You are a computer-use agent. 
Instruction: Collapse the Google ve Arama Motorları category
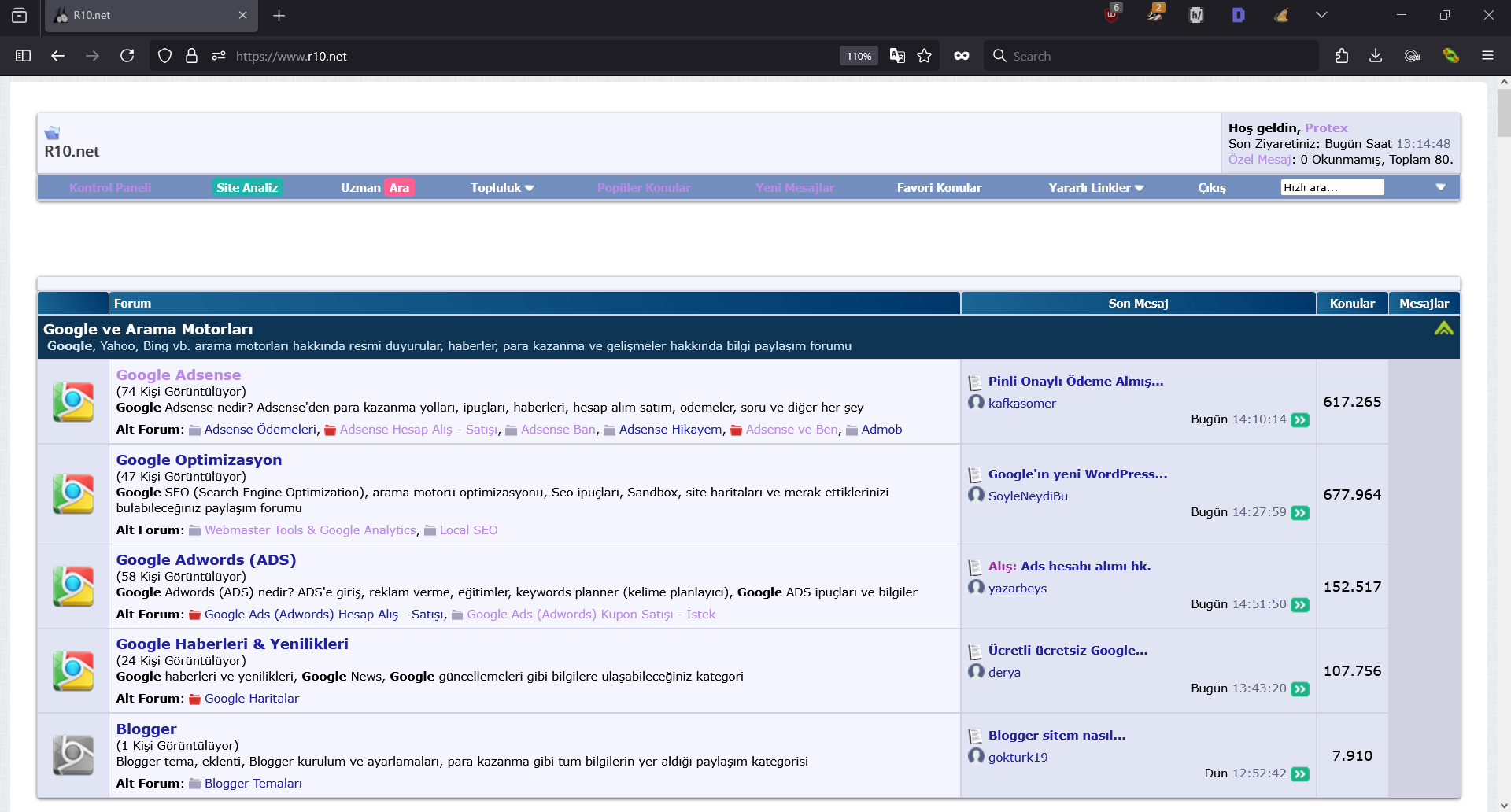tap(1443, 329)
